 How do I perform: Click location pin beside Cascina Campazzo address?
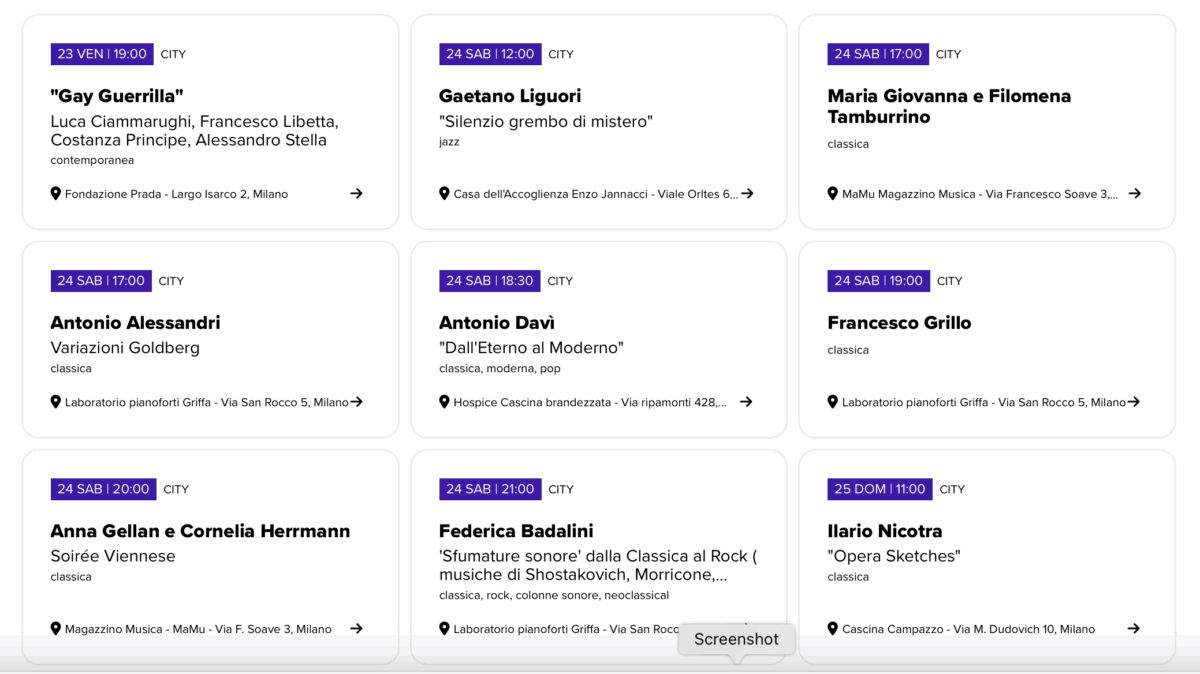click(833, 629)
